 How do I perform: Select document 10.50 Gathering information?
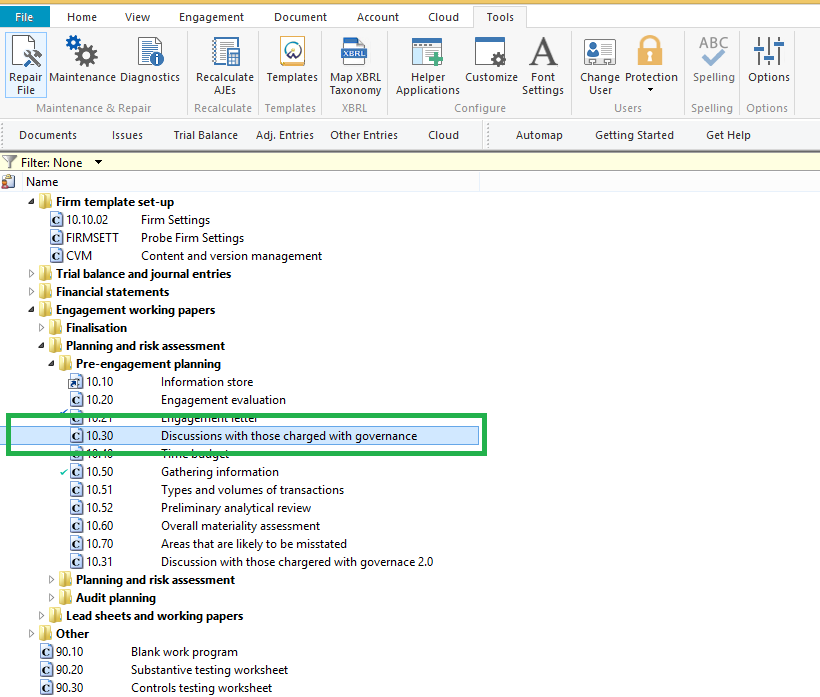220,472
